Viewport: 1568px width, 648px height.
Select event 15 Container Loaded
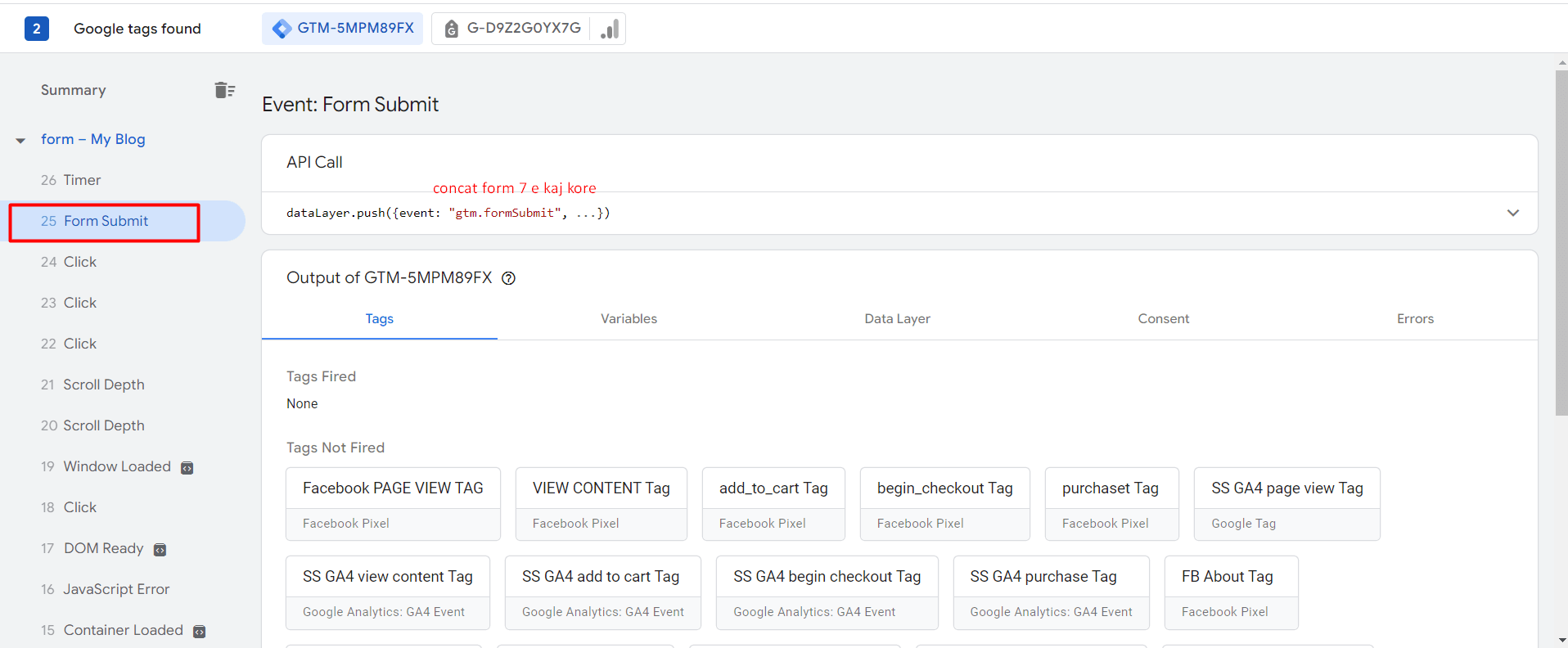pyautogui.click(x=112, y=630)
